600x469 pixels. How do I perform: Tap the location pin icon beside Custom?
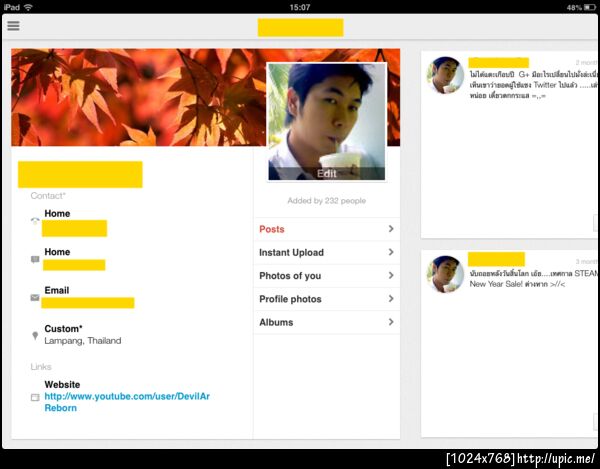[35, 336]
